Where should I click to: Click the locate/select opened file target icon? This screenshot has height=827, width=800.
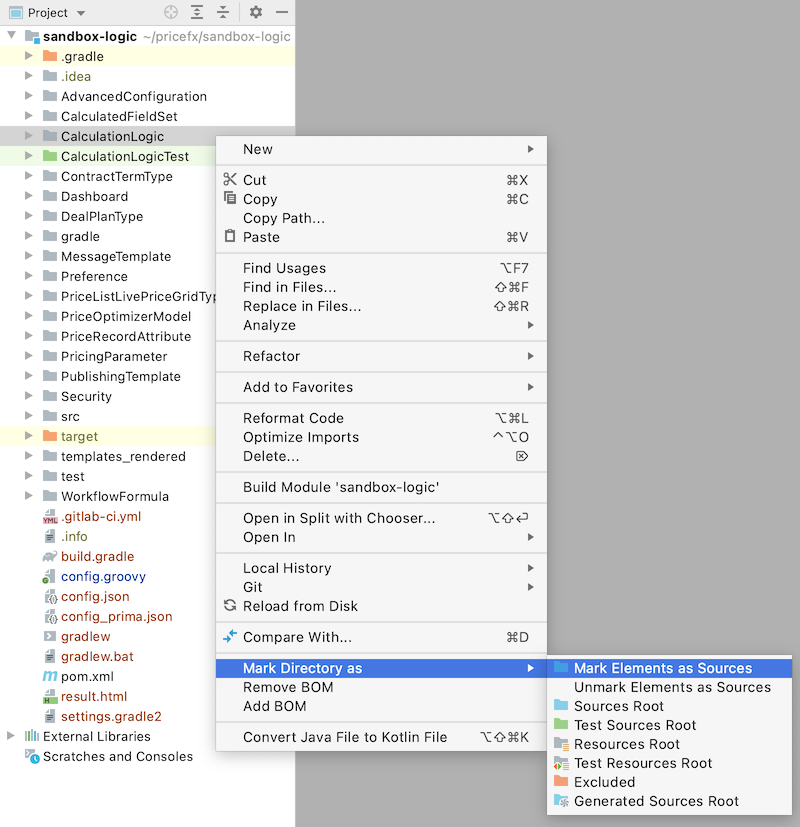pyautogui.click(x=171, y=13)
